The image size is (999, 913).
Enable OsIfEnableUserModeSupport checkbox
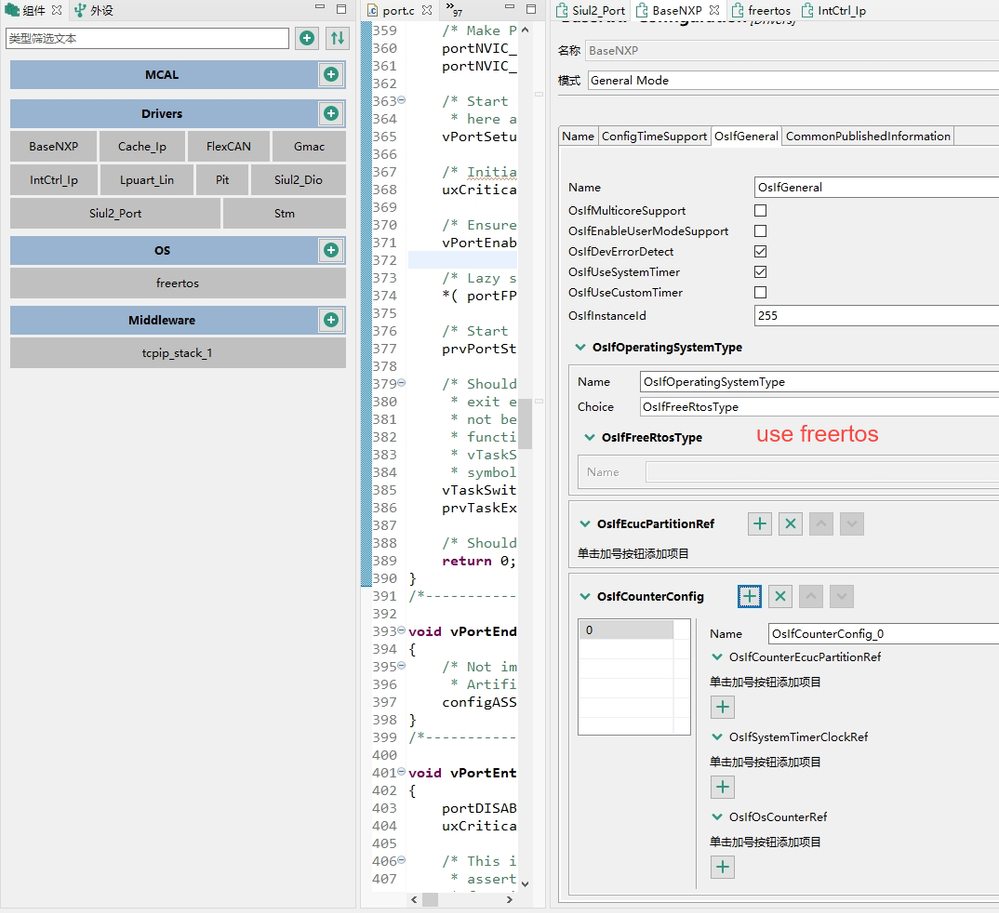click(760, 231)
